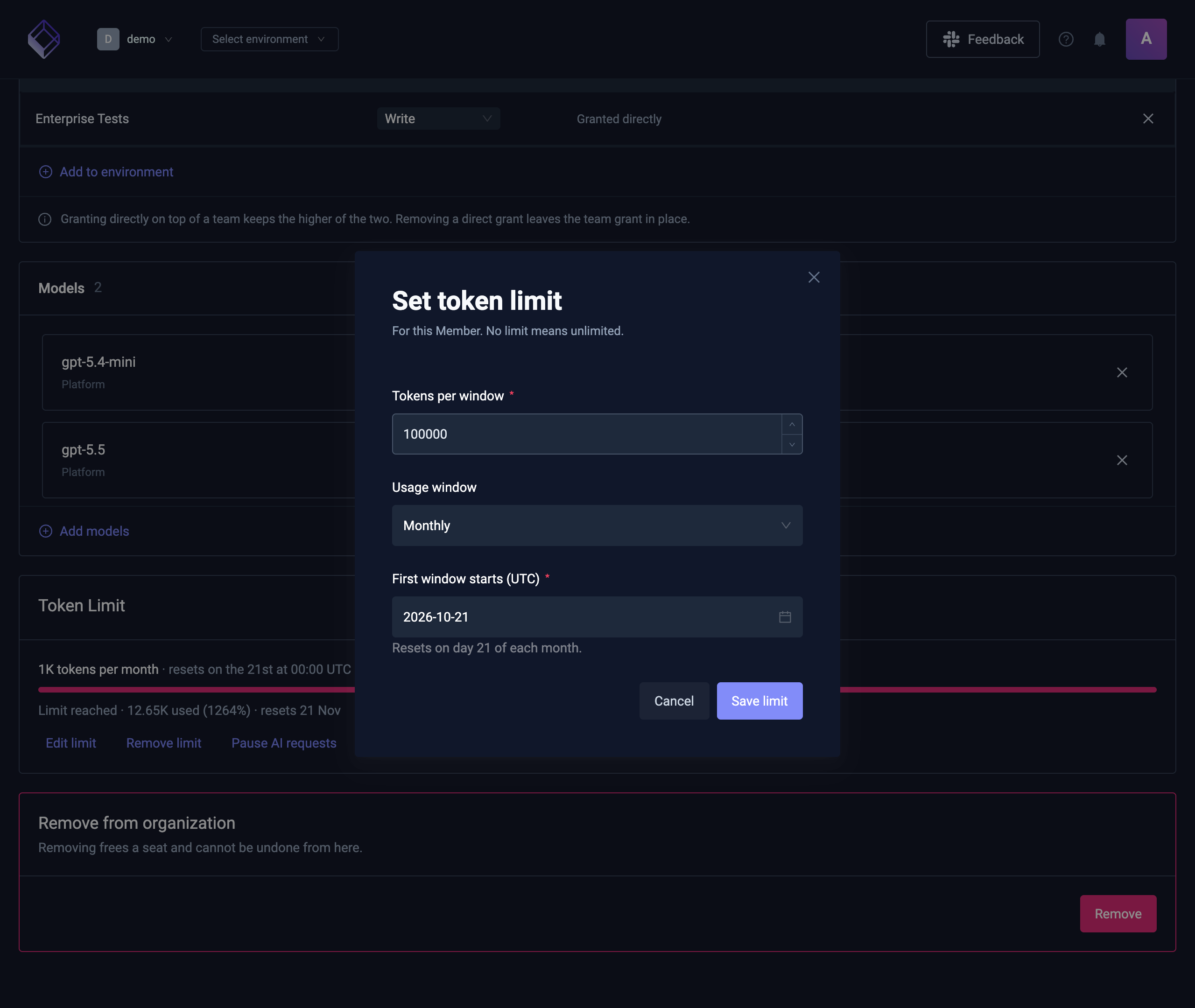Click 'Set token limit' dialog title

477,301
